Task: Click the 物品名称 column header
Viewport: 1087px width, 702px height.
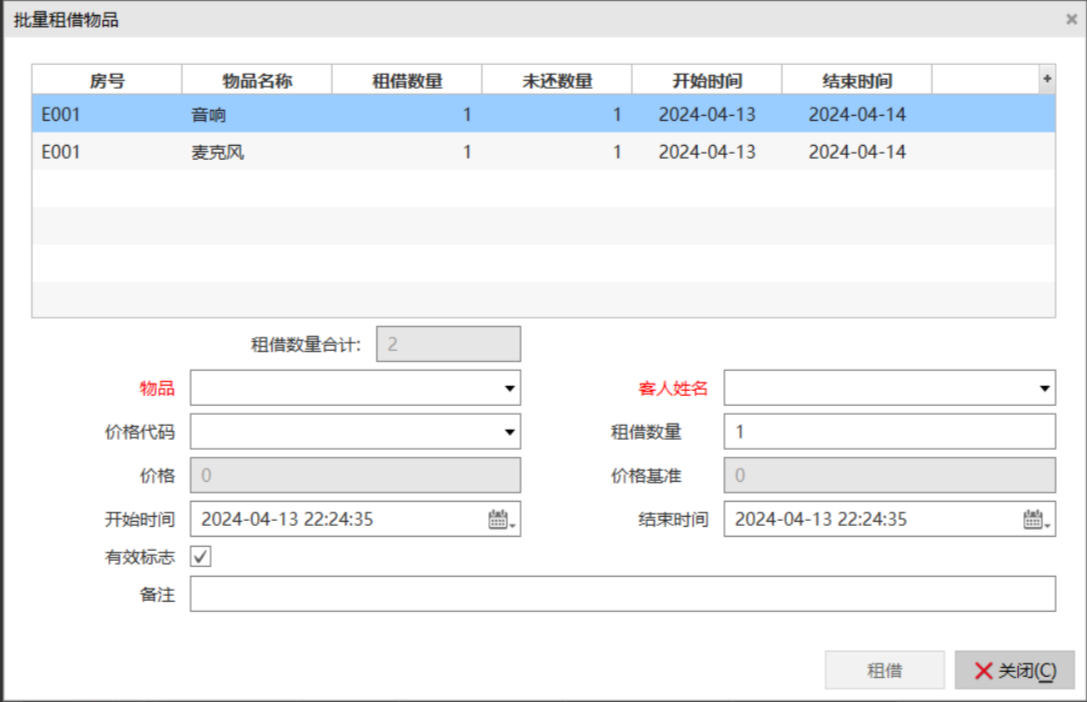Action: pos(257,81)
